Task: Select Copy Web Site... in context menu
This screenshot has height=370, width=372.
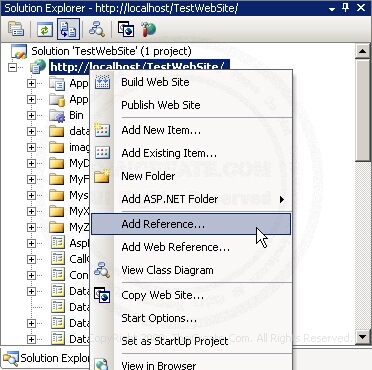Action: (191, 295)
